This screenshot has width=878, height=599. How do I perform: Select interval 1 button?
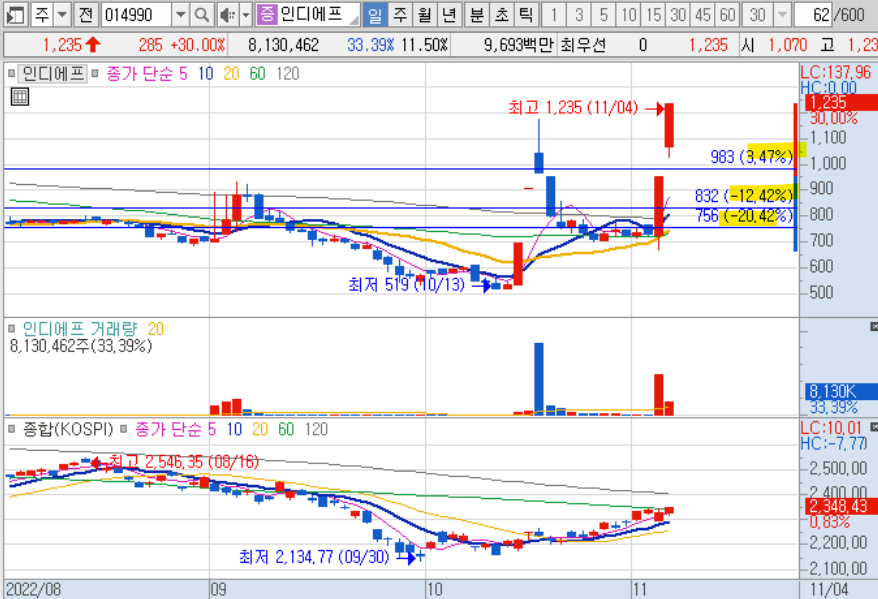click(x=554, y=15)
